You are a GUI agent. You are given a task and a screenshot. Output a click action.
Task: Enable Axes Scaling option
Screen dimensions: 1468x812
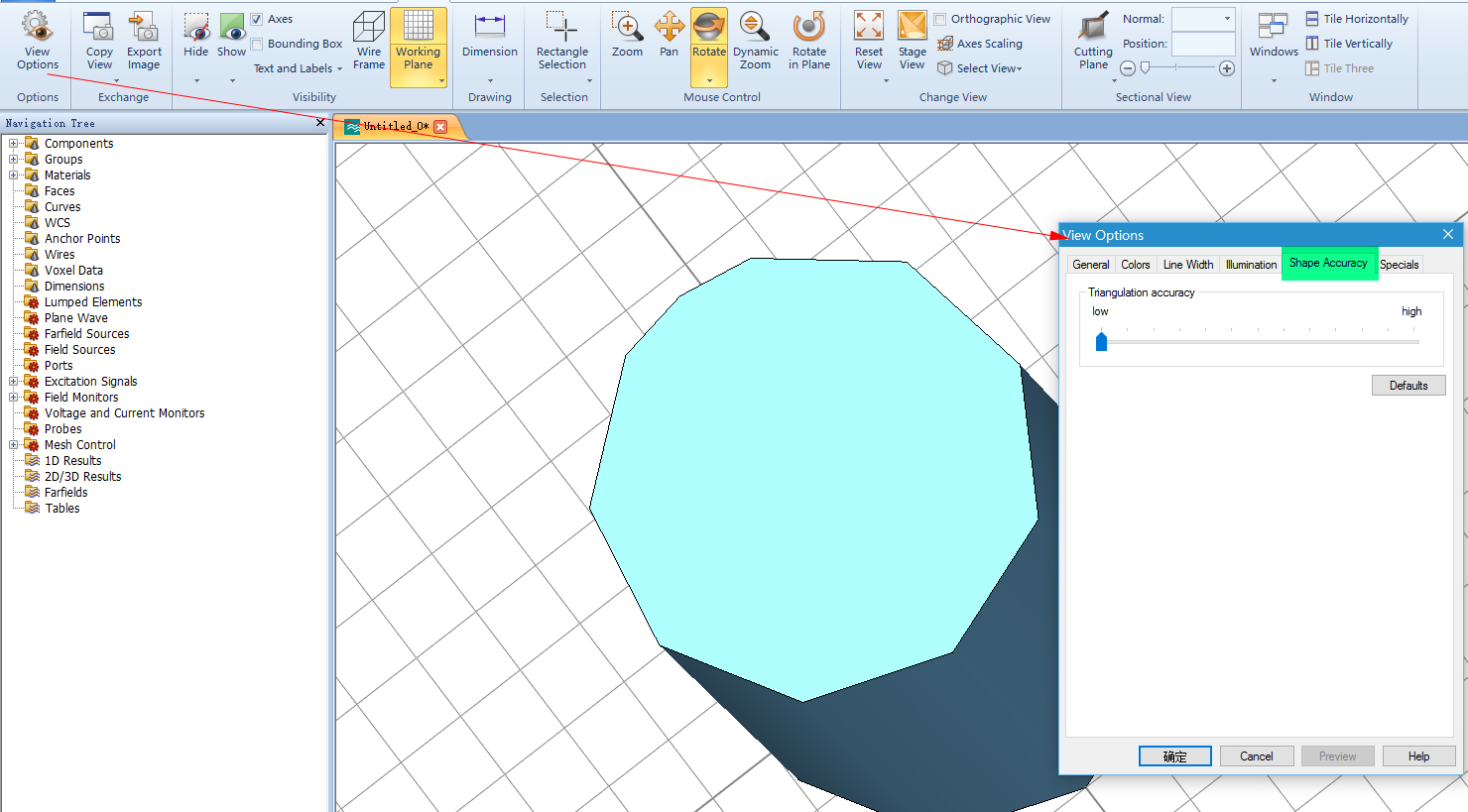[x=979, y=44]
